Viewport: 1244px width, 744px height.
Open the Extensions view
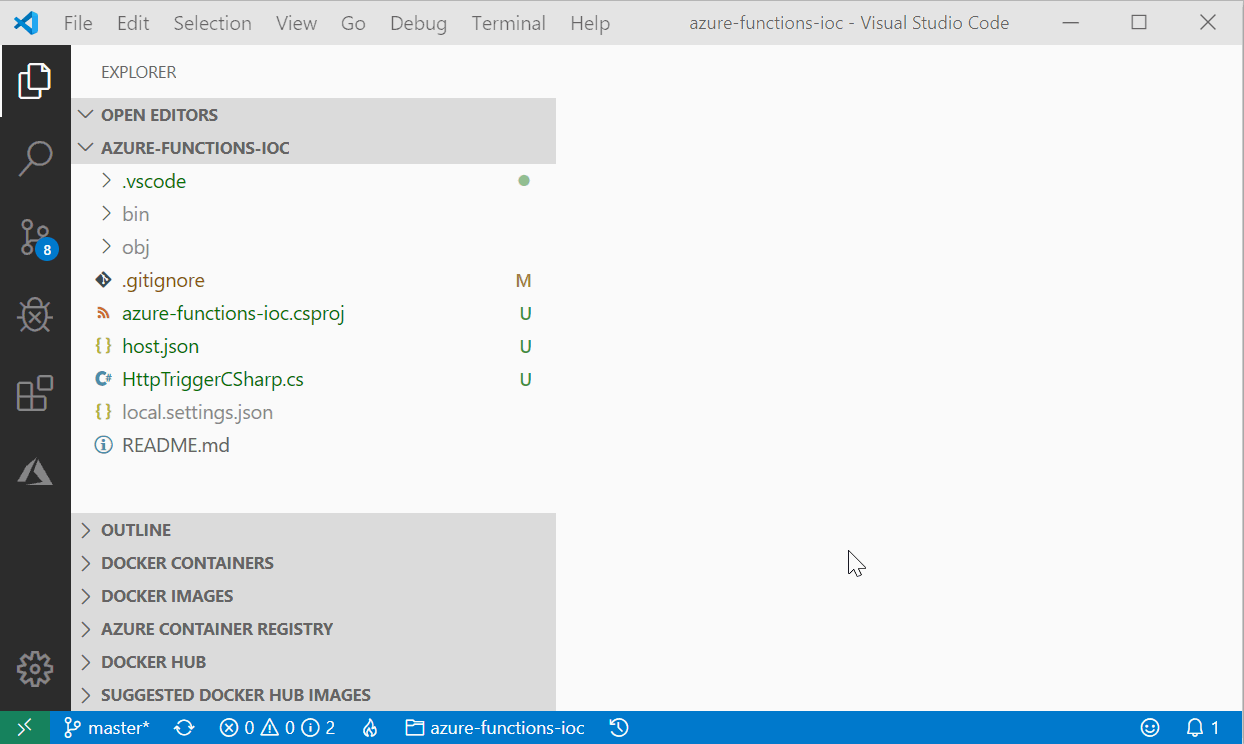point(35,394)
